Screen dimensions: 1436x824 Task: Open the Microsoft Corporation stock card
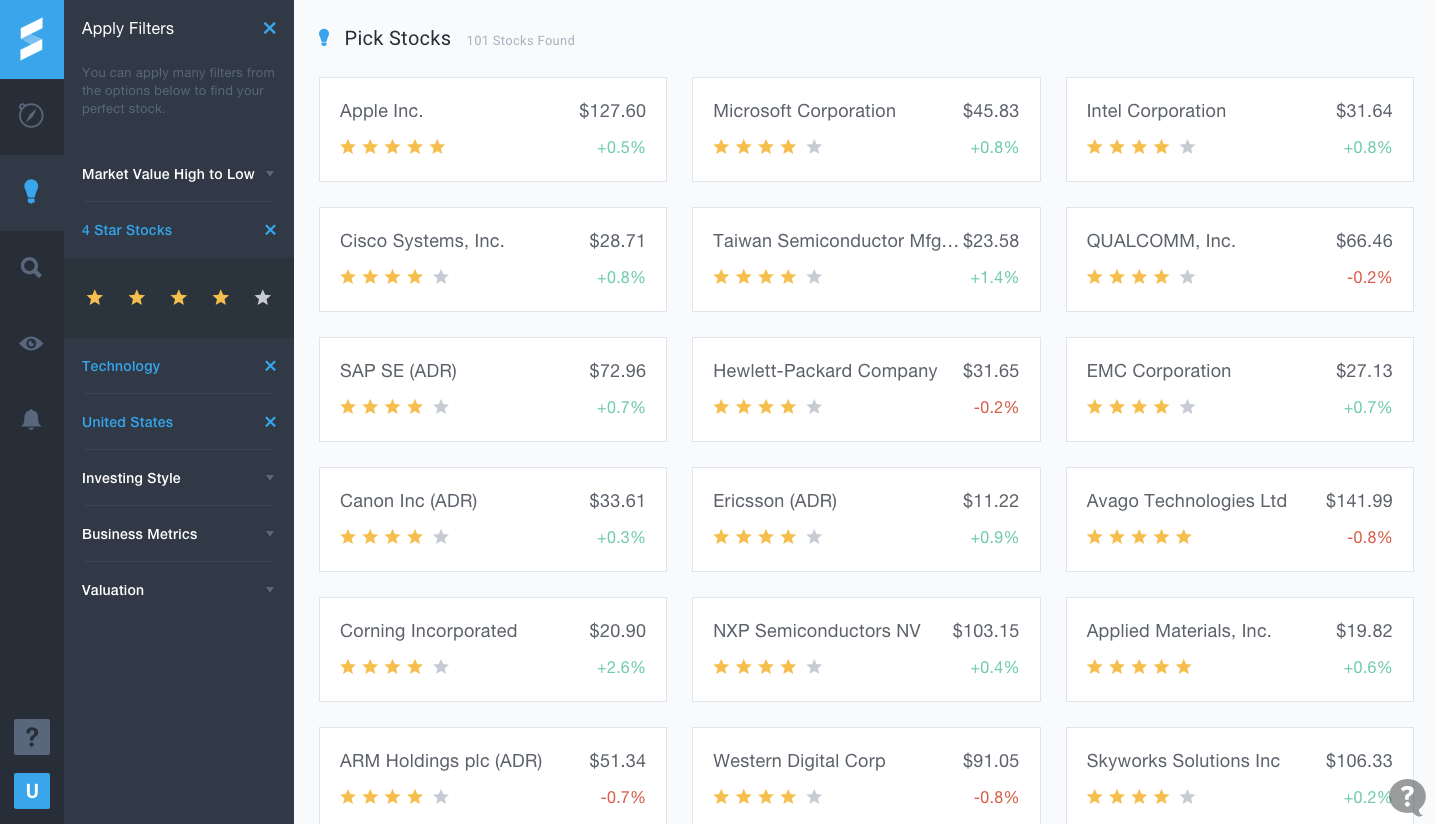(x=865, y=130)
